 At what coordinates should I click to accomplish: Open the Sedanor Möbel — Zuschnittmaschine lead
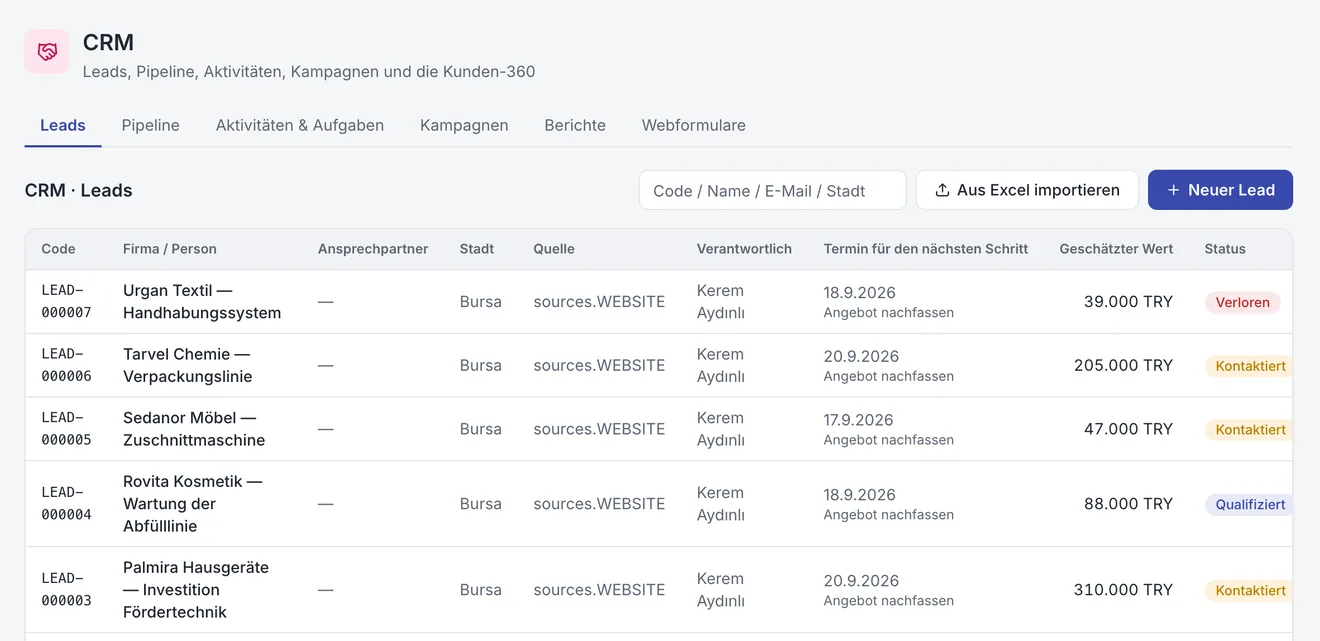coord(194,429)
